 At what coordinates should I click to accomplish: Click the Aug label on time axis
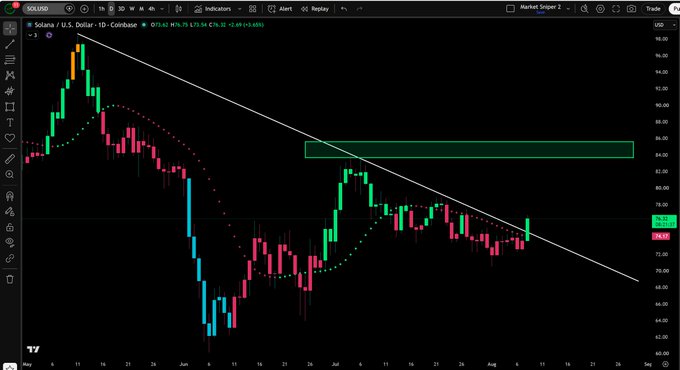pos(491,364)
